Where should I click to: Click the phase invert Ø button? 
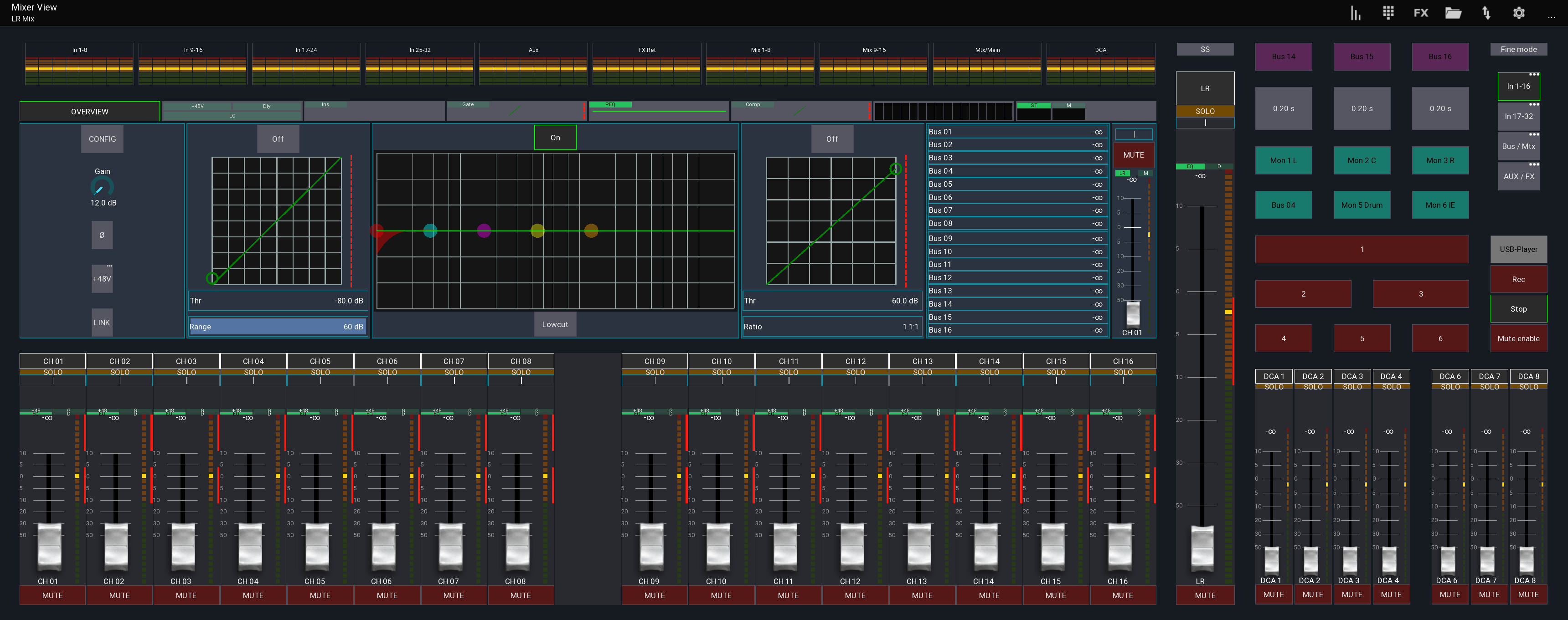click(x=102, y=234)
